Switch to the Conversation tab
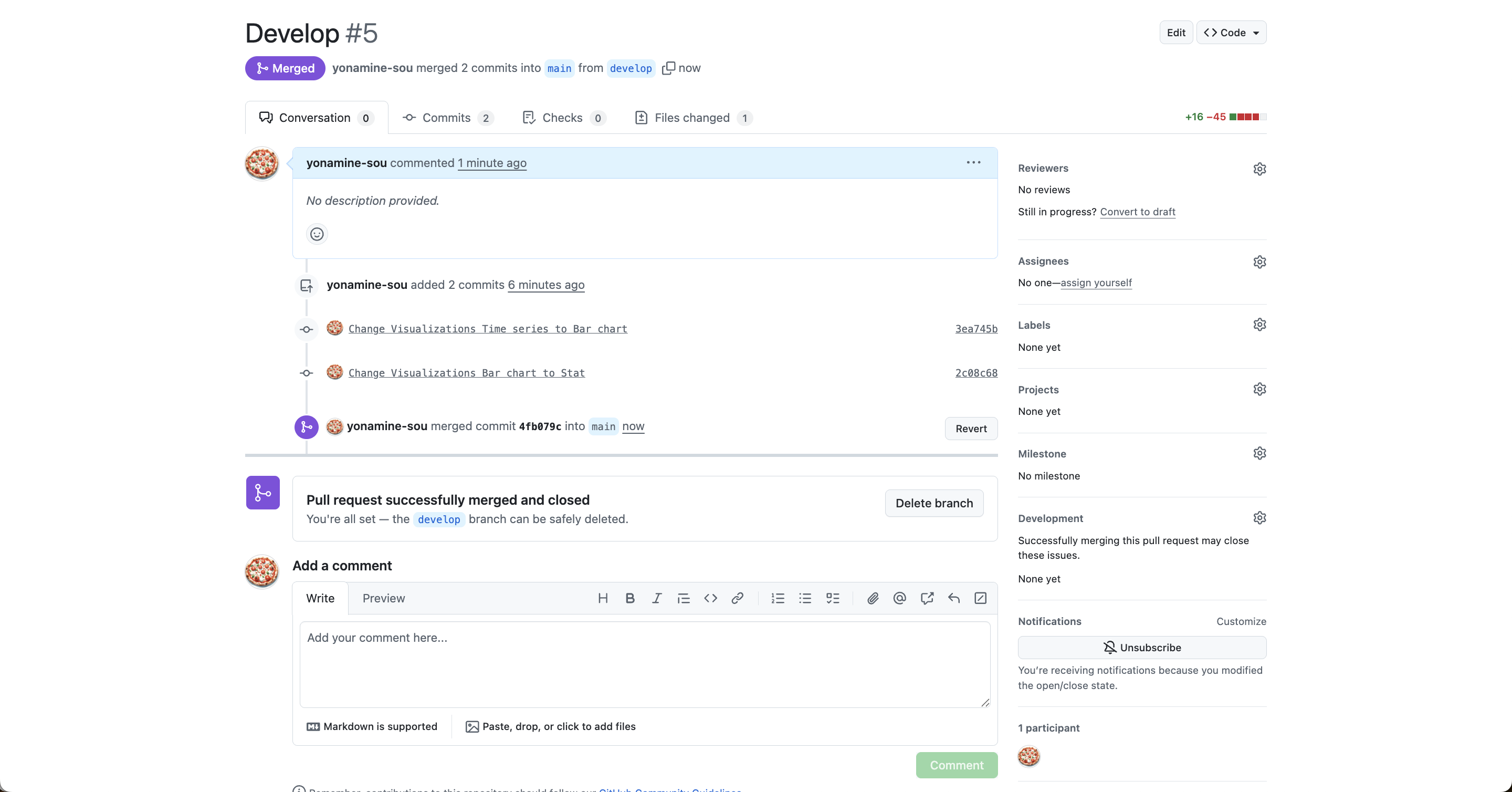Screen dimensions: 1512x792 [317, 118]
